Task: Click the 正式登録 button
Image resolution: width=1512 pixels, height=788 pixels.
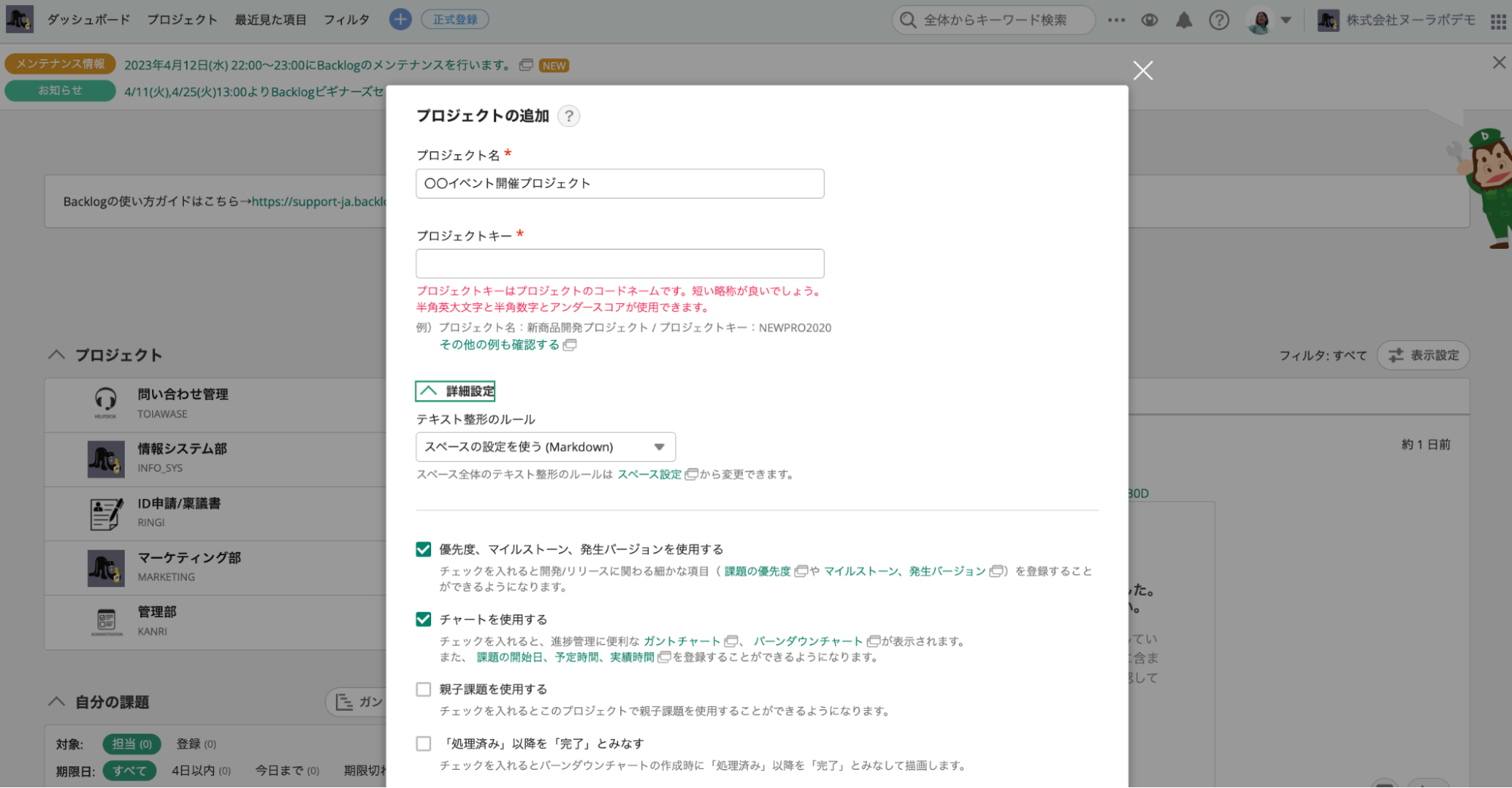Action: coord(455,20)
